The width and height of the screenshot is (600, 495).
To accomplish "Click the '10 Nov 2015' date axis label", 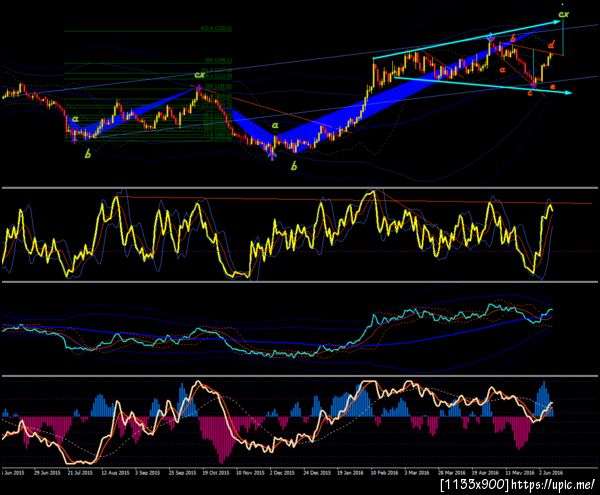I will [249, 473].
